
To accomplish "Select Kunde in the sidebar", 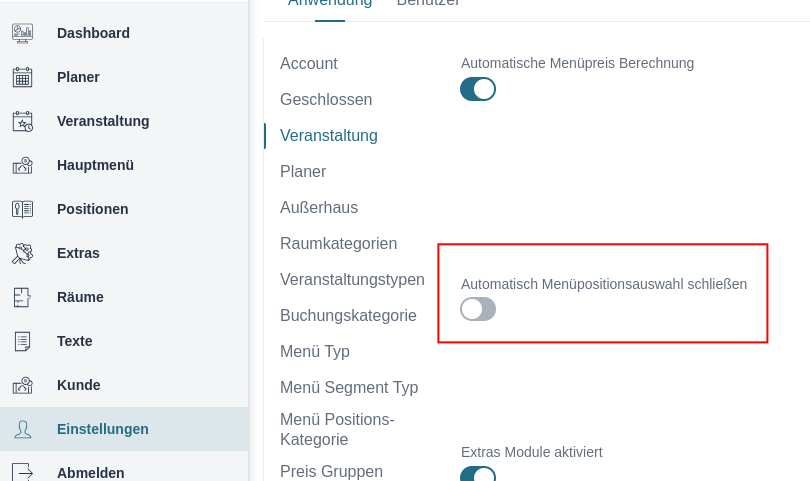I will pos(79,385).
